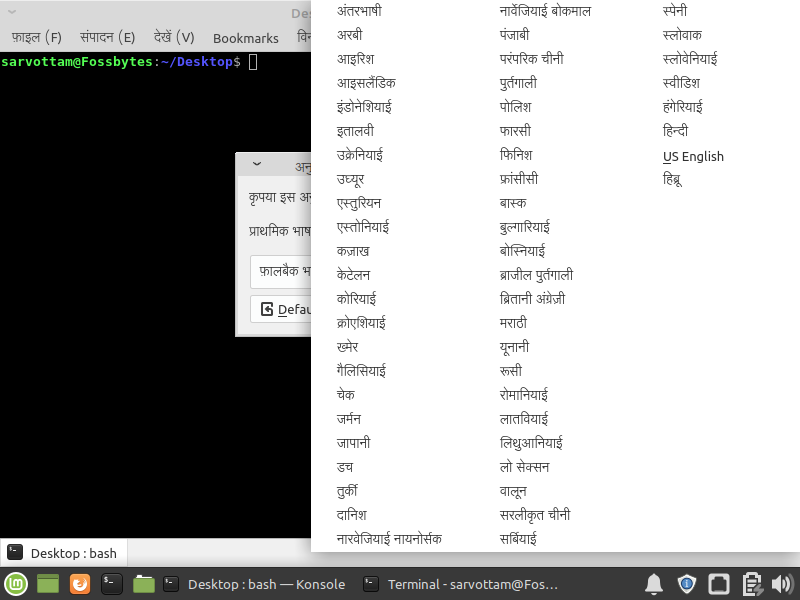Open the फ़ाइल (F) menu
800x600 pixels.
point(36,37)
